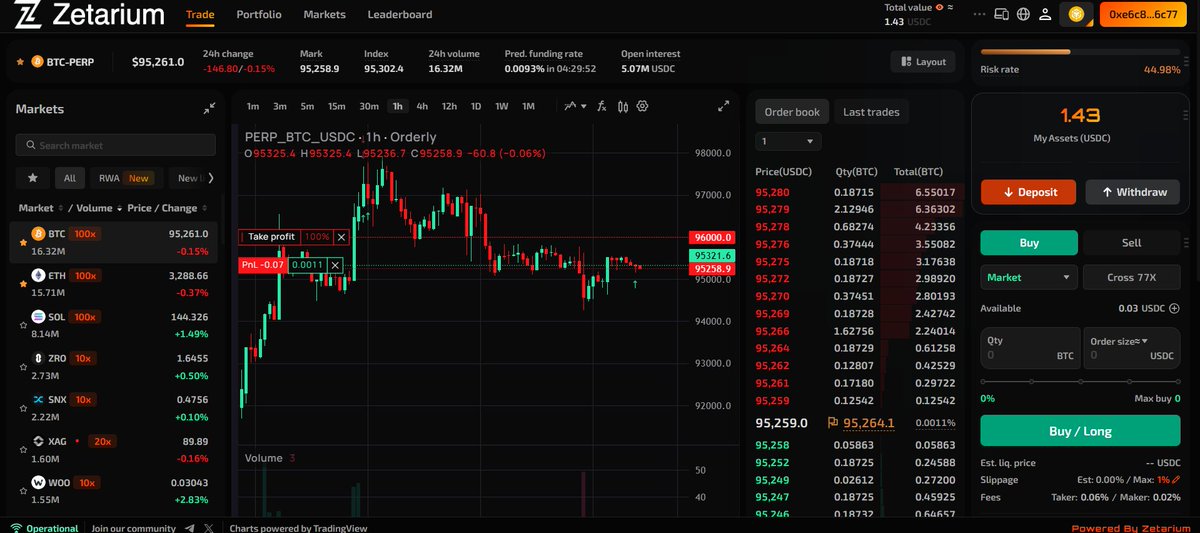Switch chart to 15m interval

tap(337, 106)
